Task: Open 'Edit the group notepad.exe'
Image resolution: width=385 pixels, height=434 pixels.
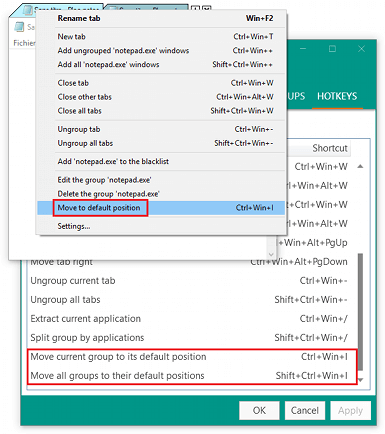Action: [161, 180]
